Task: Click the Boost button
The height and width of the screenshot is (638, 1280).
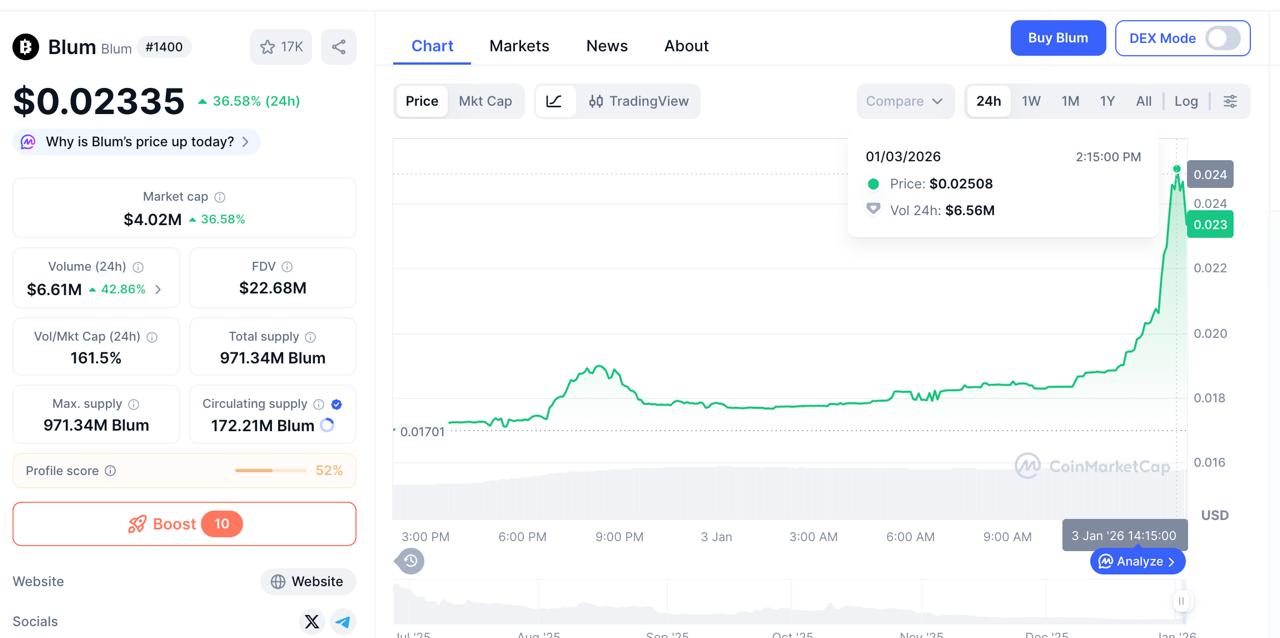Action: tap(184, 524)
